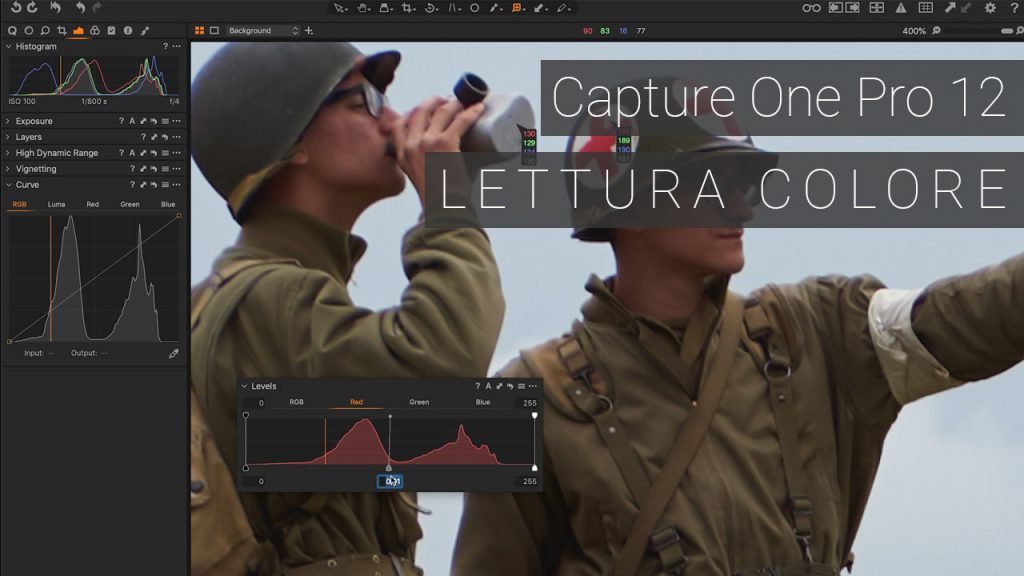
Task: Click the Levels white point bottom handle
Action: (535, 468)
